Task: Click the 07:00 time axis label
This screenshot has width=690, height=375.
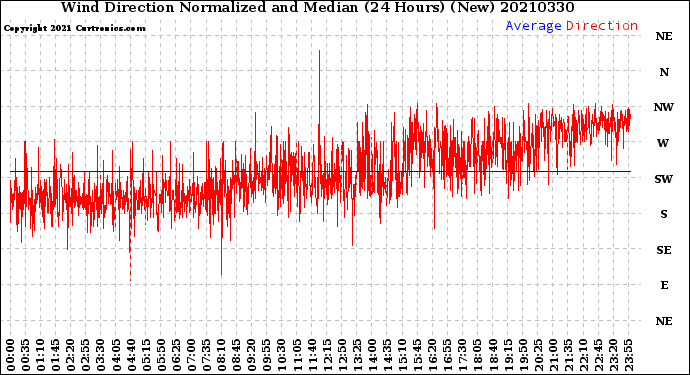Action: click(x=191, y=355)
